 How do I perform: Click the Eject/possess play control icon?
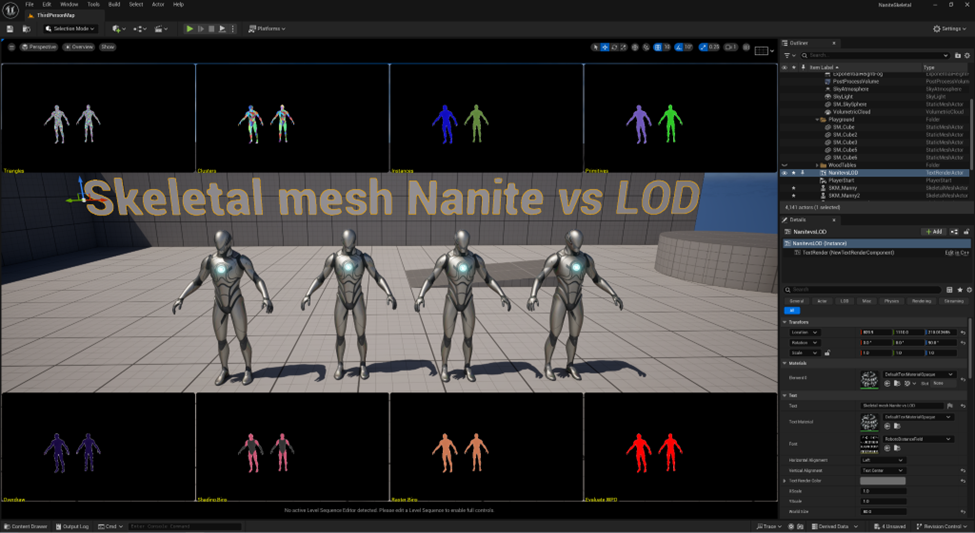tap(222, 29)
